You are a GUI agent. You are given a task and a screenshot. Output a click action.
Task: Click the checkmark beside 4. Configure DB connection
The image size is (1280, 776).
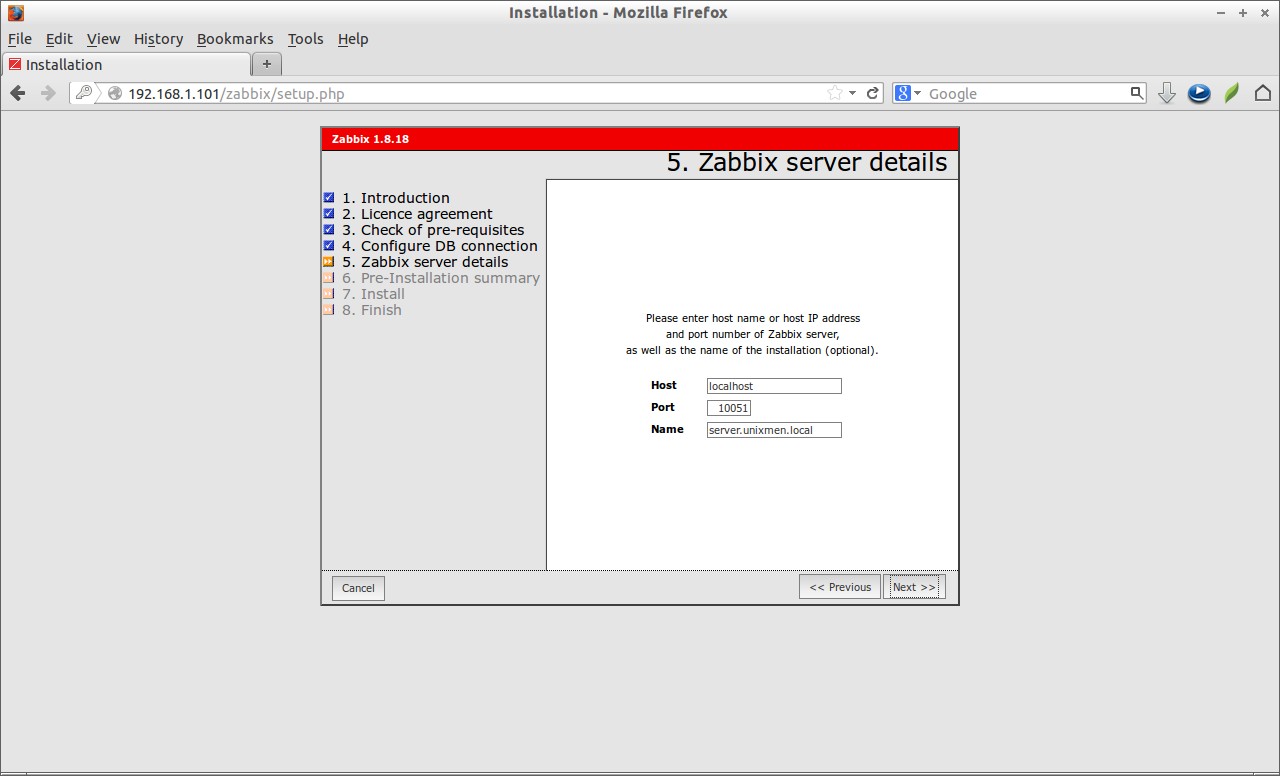tap(329, 246)
